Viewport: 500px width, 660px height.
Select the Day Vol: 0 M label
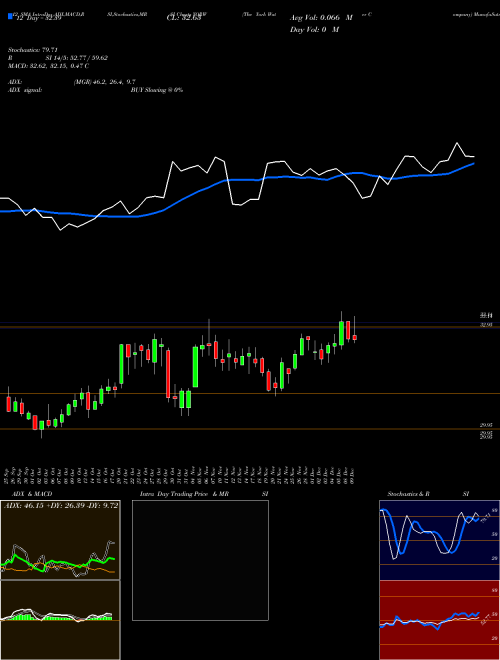(x=314, y=29)
